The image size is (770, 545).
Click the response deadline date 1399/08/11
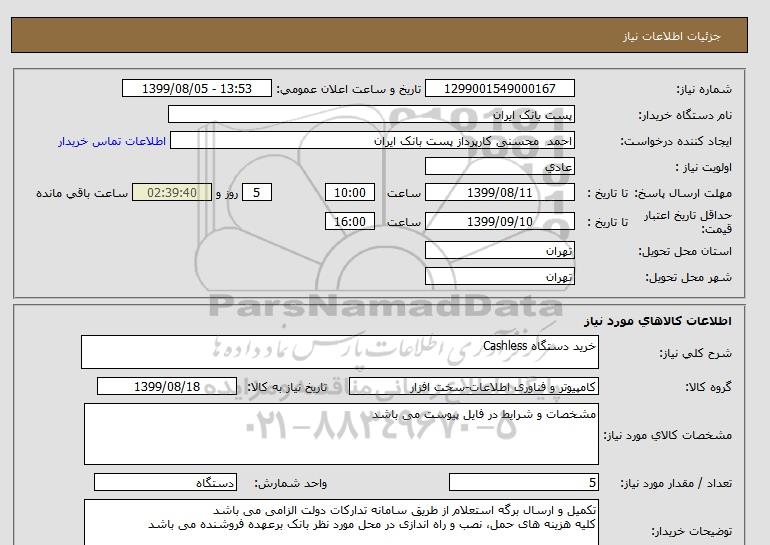point(499,192)
